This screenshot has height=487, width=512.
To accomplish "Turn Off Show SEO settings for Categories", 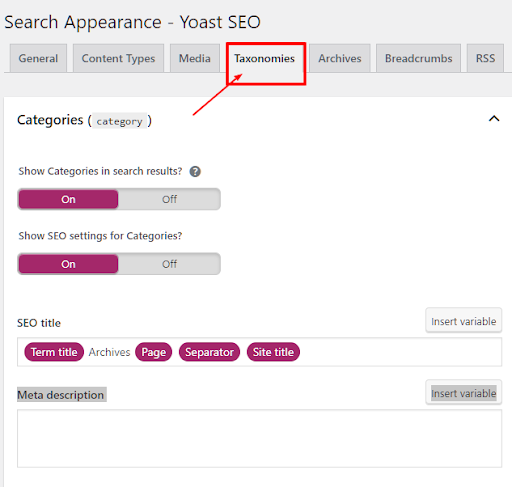I will point(169,264).
